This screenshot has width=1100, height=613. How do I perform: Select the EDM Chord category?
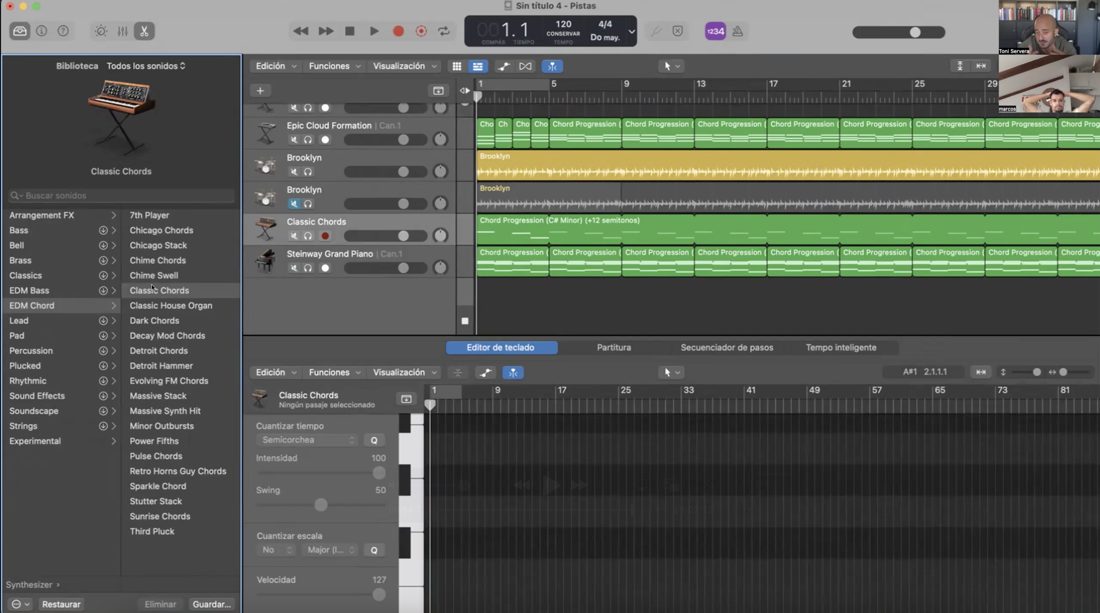(61, 306)
